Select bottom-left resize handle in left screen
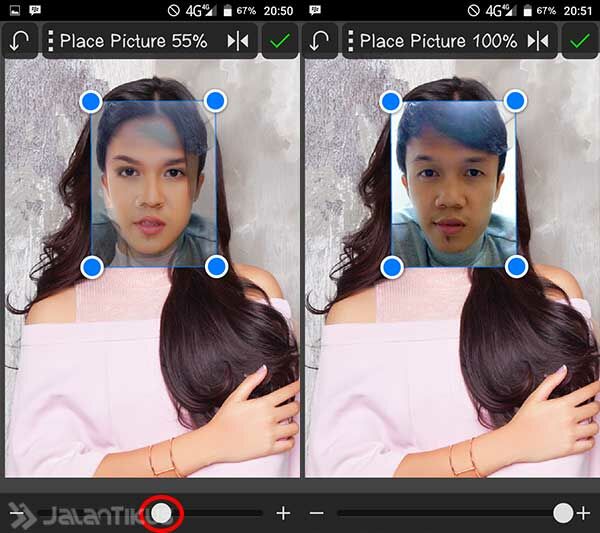The width and height of the screenshot is (600, 533). coord(92,267)
